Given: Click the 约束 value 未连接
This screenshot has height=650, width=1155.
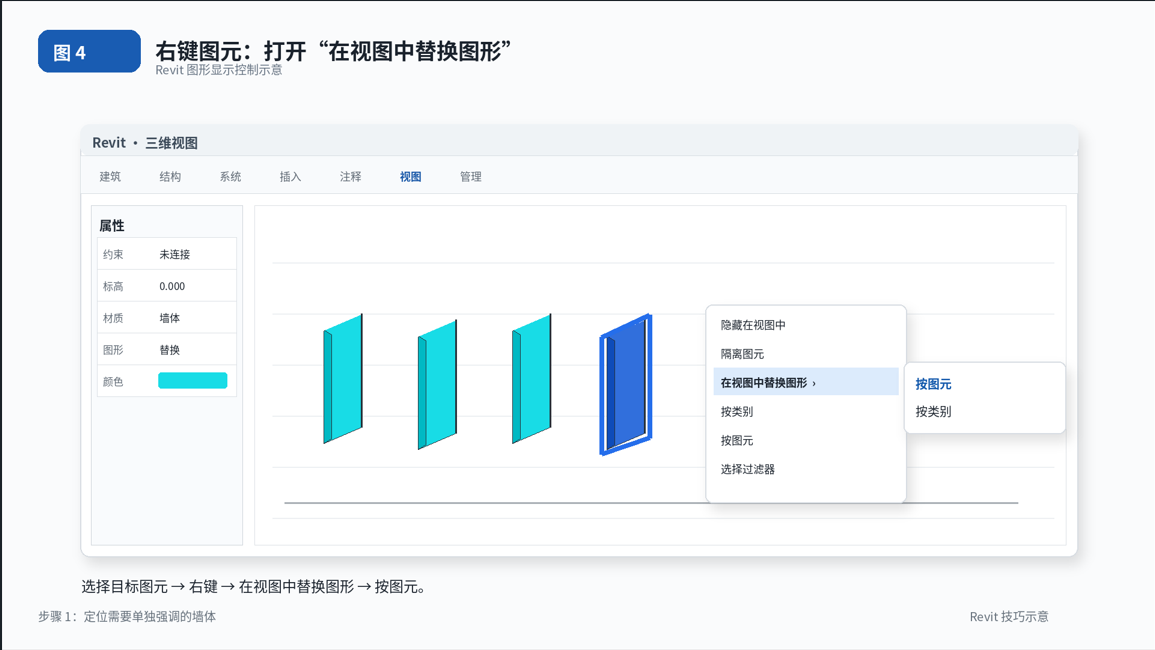Looking at the screenshot, I should 175,254.
